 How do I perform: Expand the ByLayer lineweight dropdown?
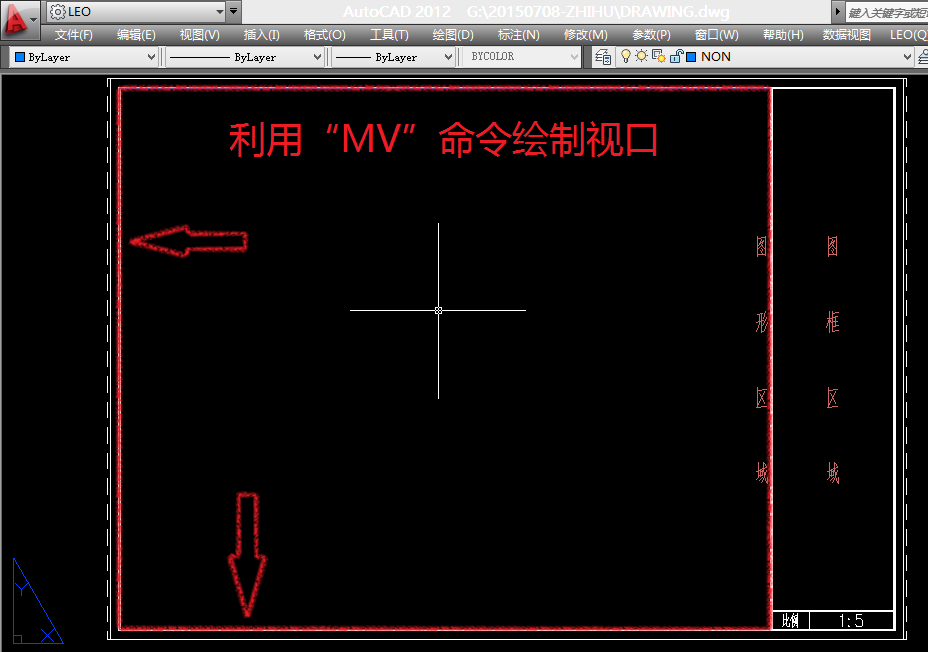[448, 57]
